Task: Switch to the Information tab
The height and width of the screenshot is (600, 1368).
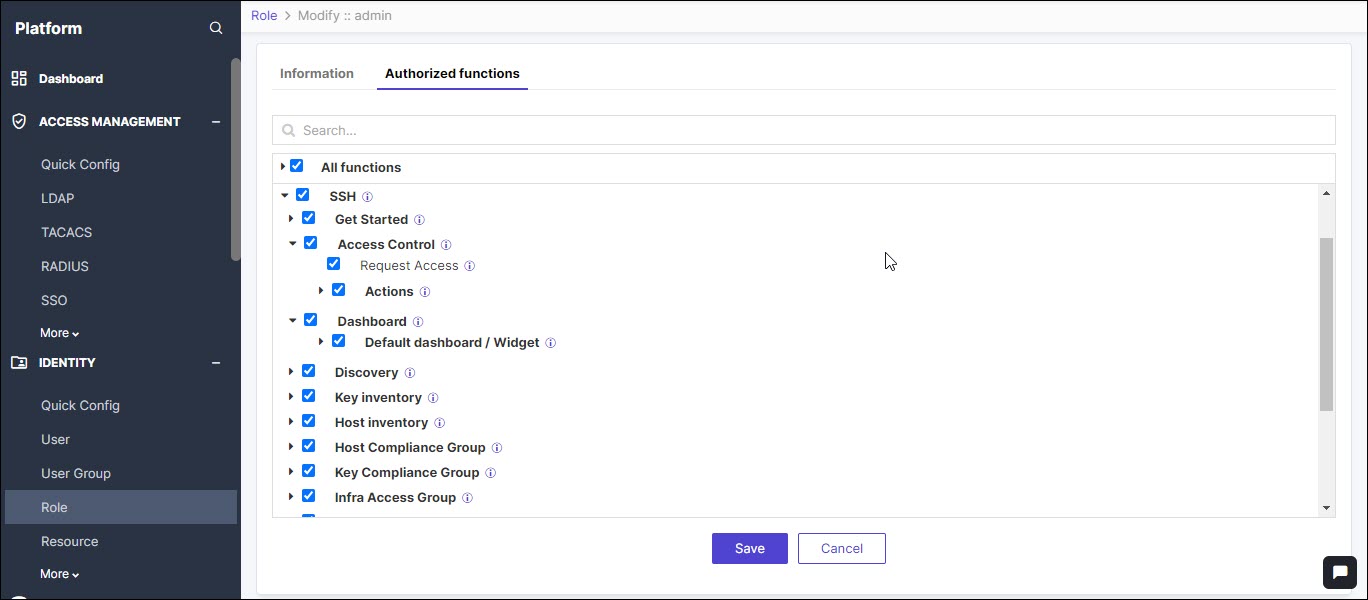Action: 317,74
